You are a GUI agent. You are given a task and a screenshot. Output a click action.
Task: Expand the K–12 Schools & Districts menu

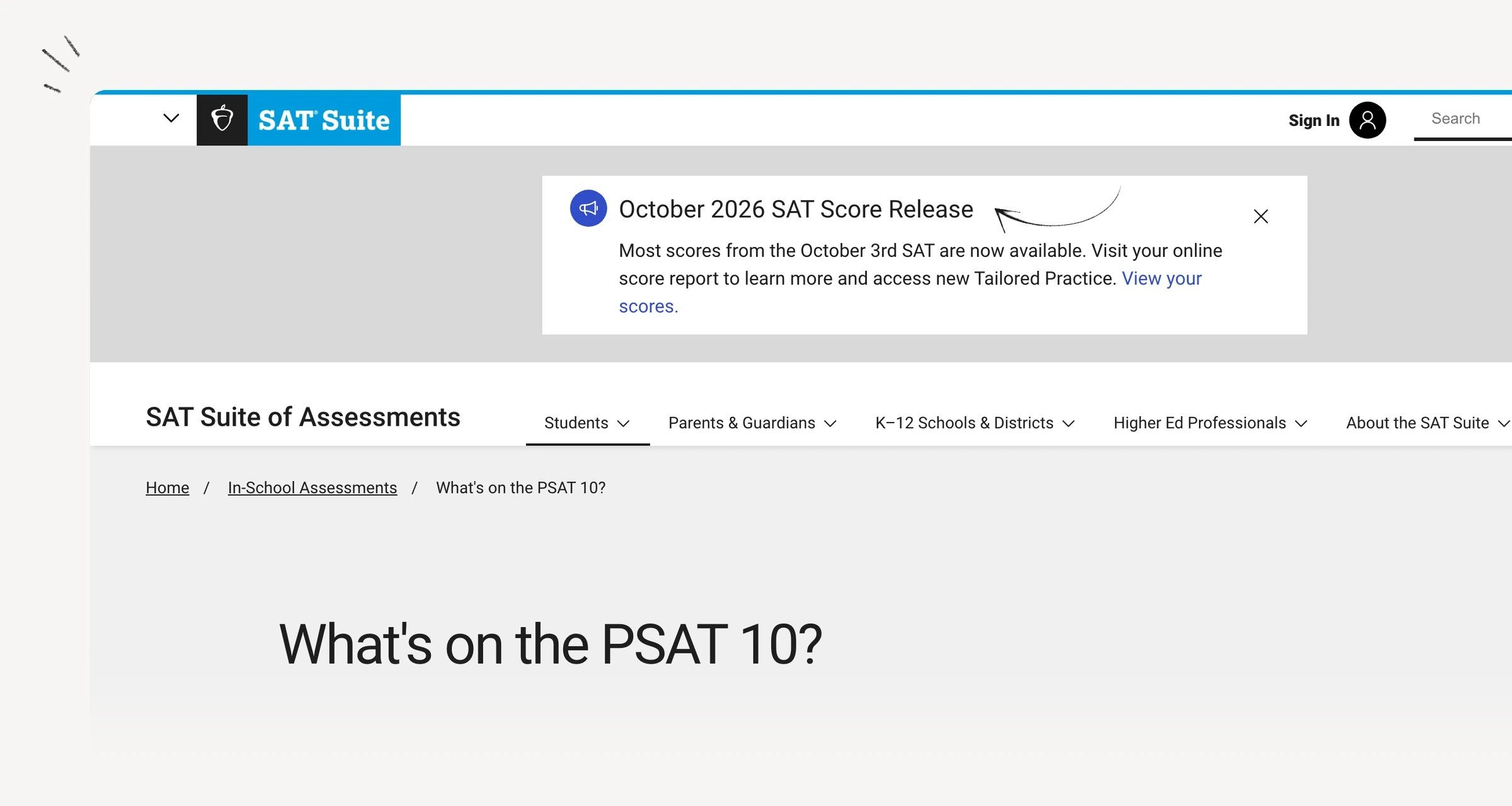975,423
